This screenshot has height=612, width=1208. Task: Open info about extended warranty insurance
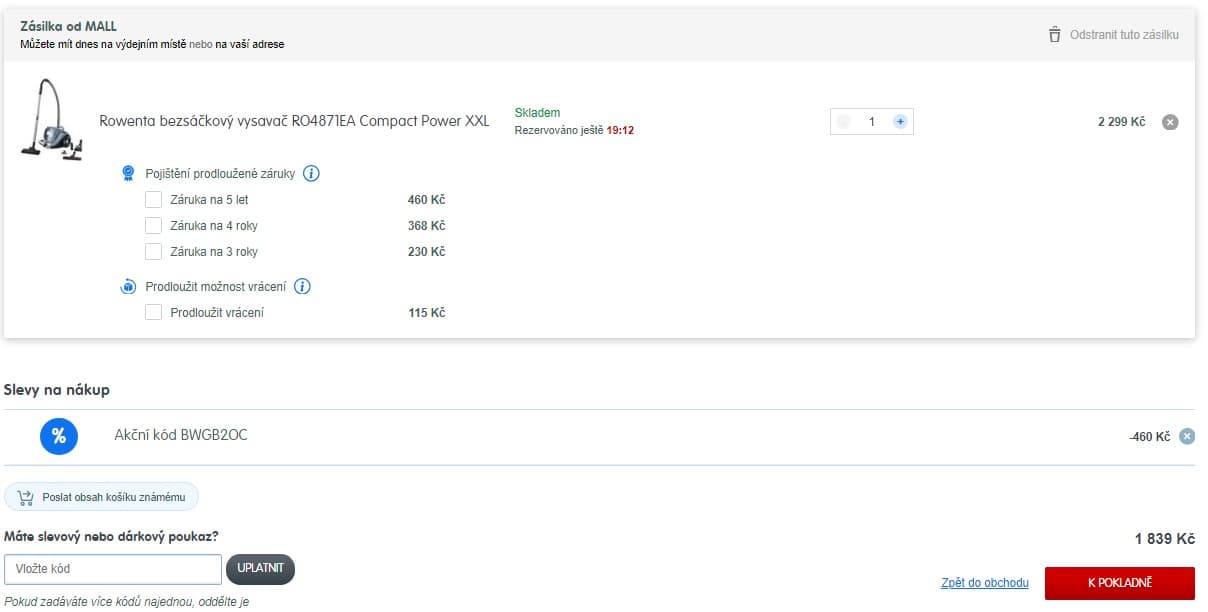click(311, 174)
